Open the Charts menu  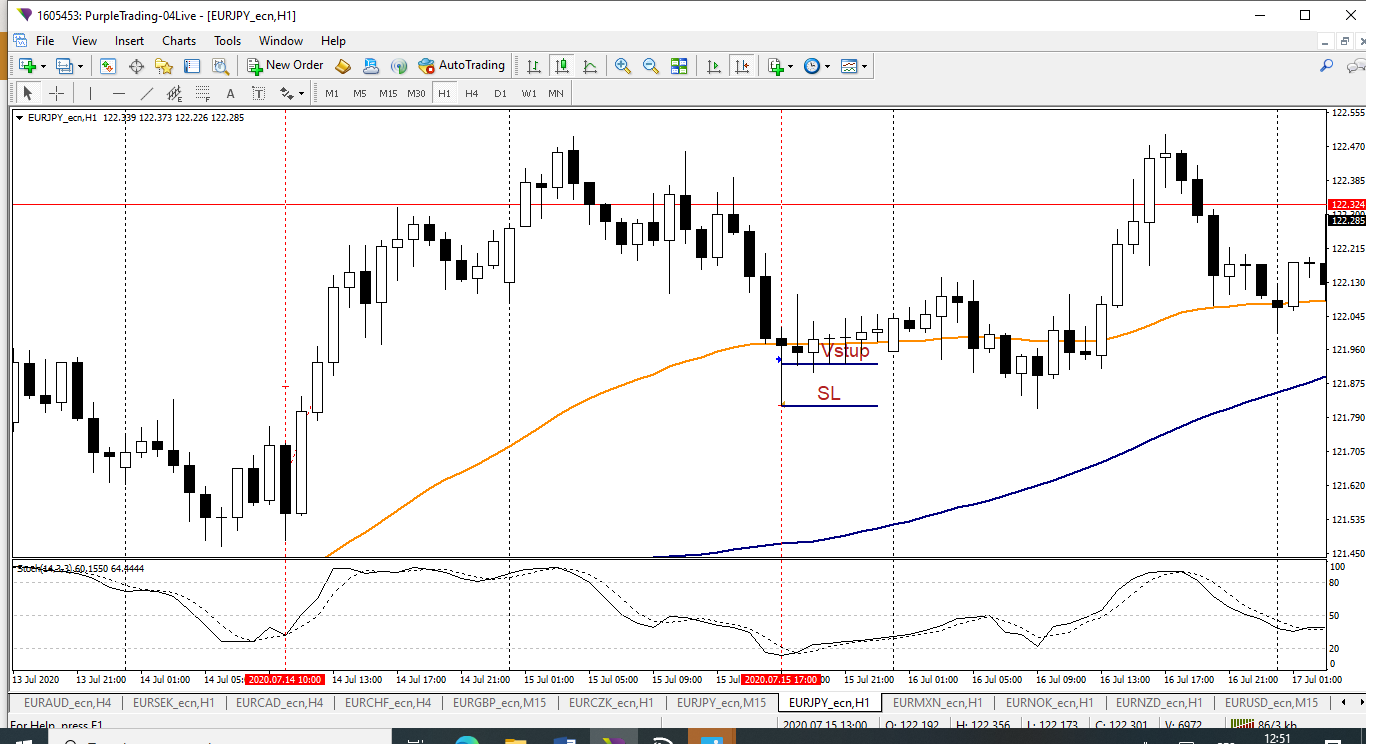[x=179, y=41]
